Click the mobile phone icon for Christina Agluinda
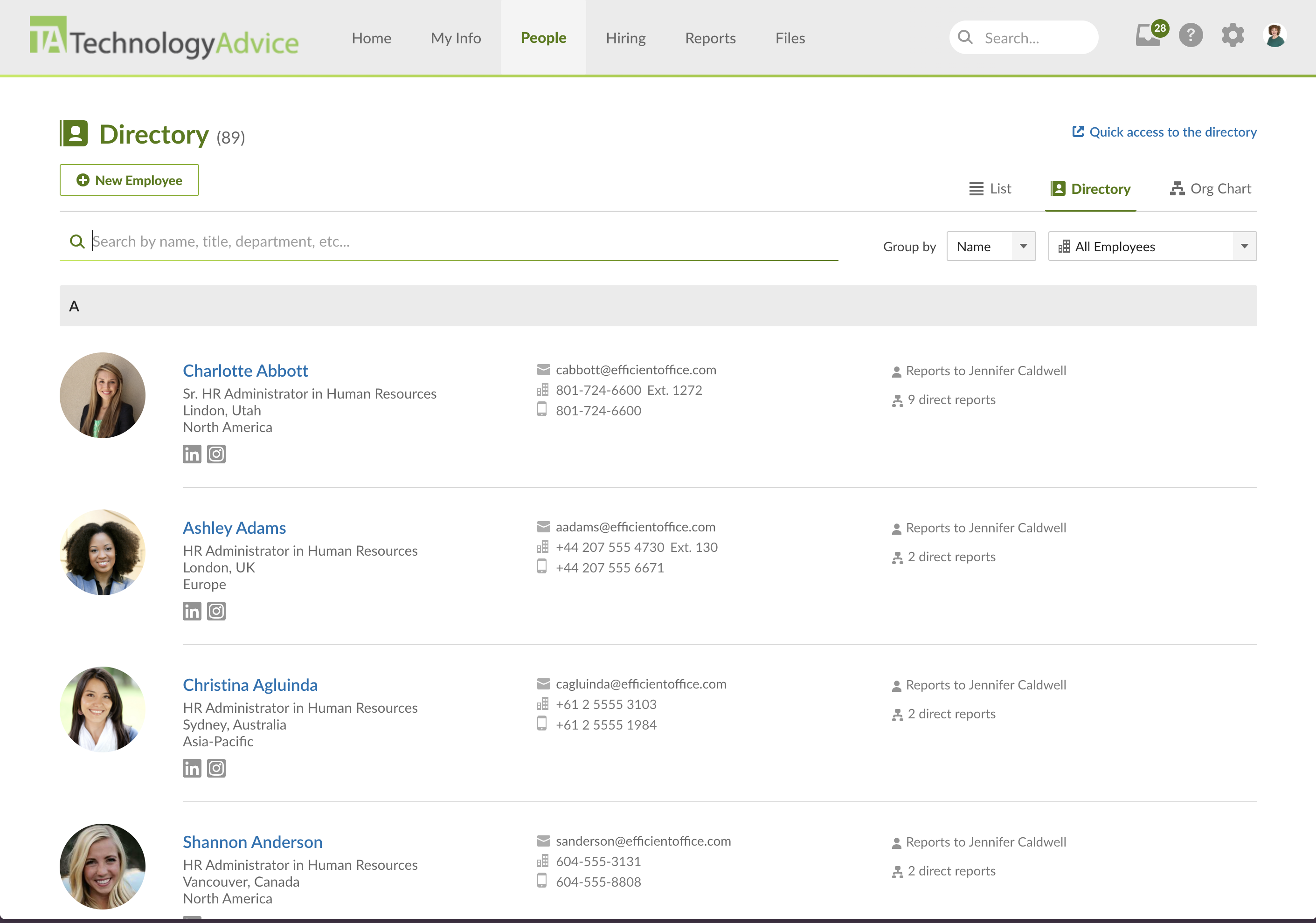 (x=541, y=723)
